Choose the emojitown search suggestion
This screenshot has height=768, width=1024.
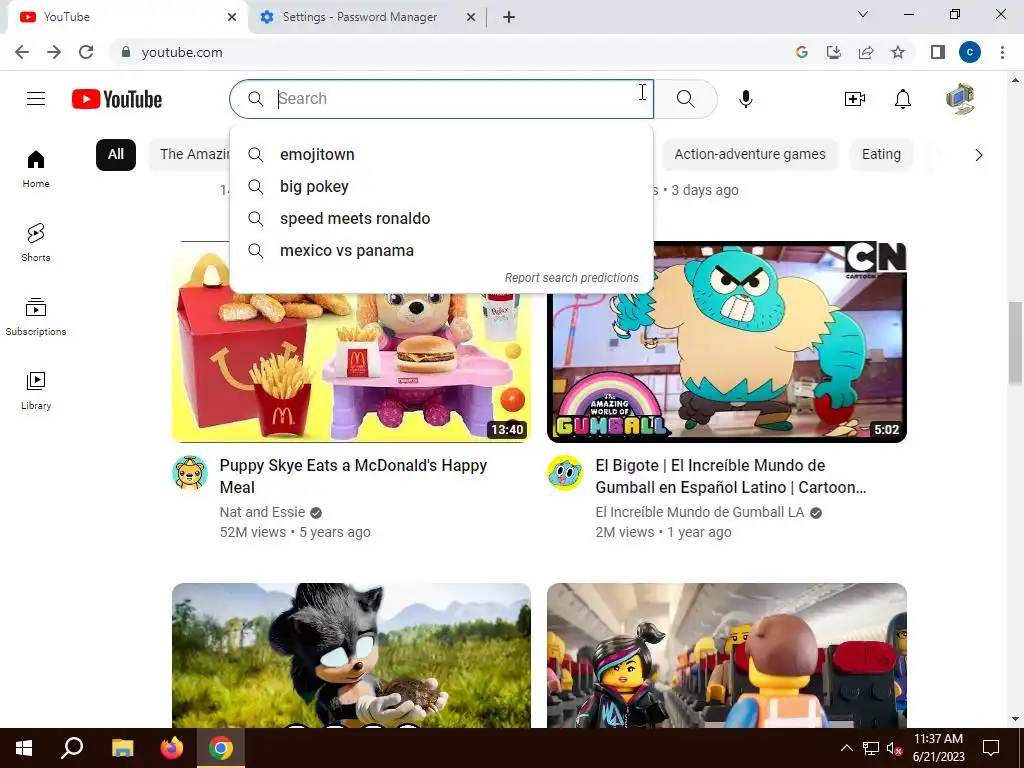pyautogui.click(x=441, y=155)
